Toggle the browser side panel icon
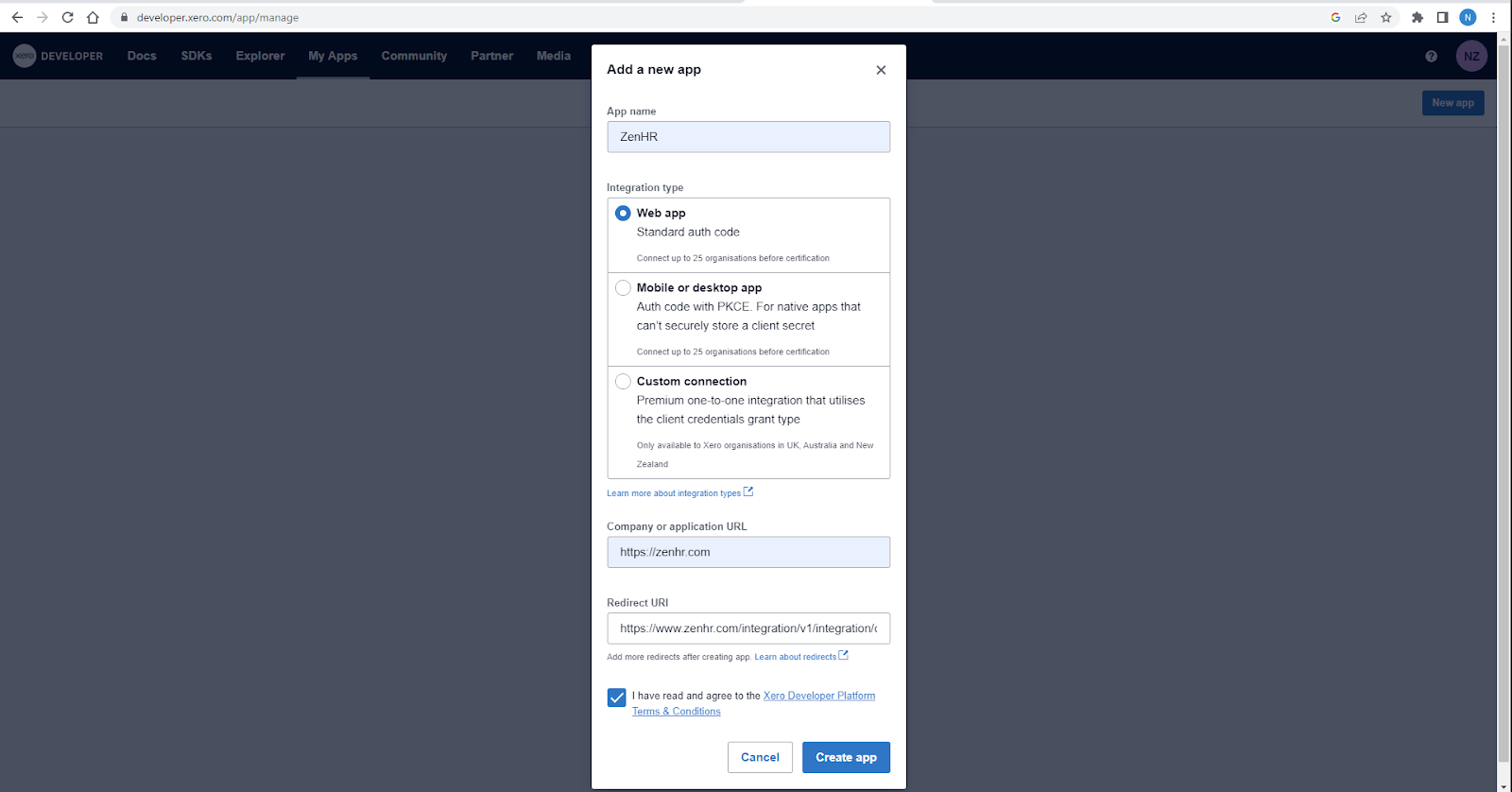The width and height of the screenshot is (1512, 792). 1442,17
